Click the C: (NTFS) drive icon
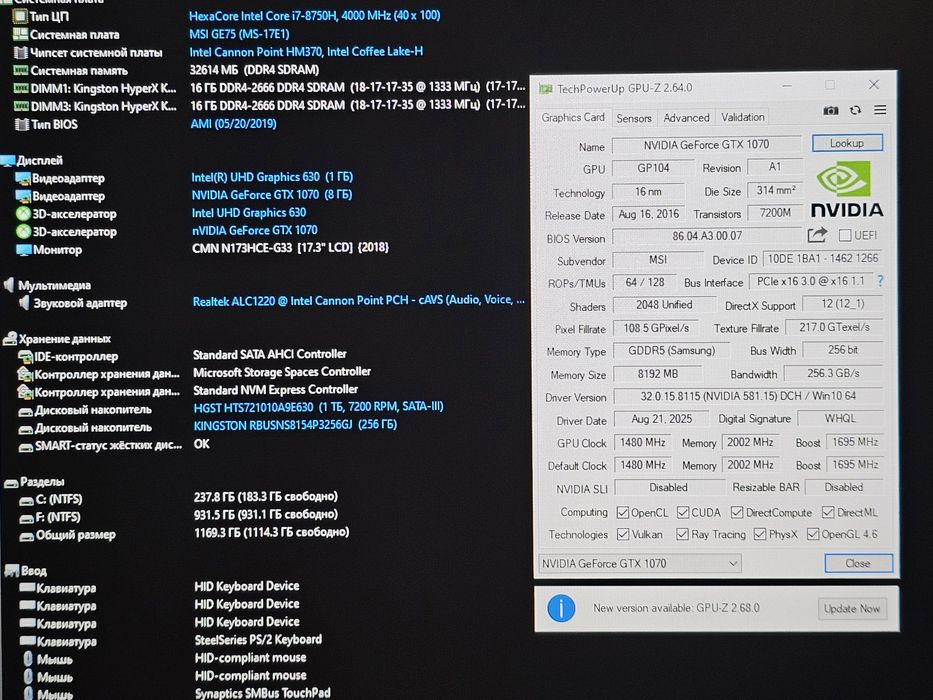Screen dimensions: 933x700 [x=27, y=500]
